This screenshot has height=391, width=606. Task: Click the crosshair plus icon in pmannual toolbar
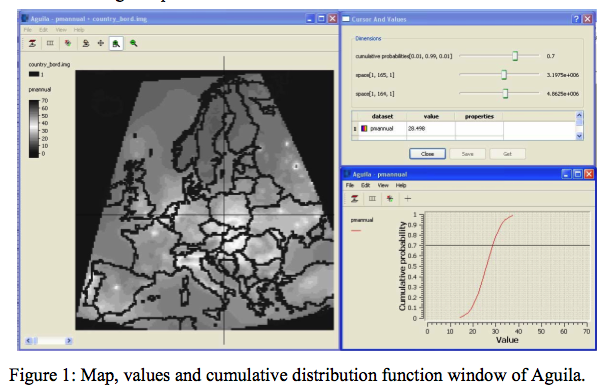pos(408,199)
